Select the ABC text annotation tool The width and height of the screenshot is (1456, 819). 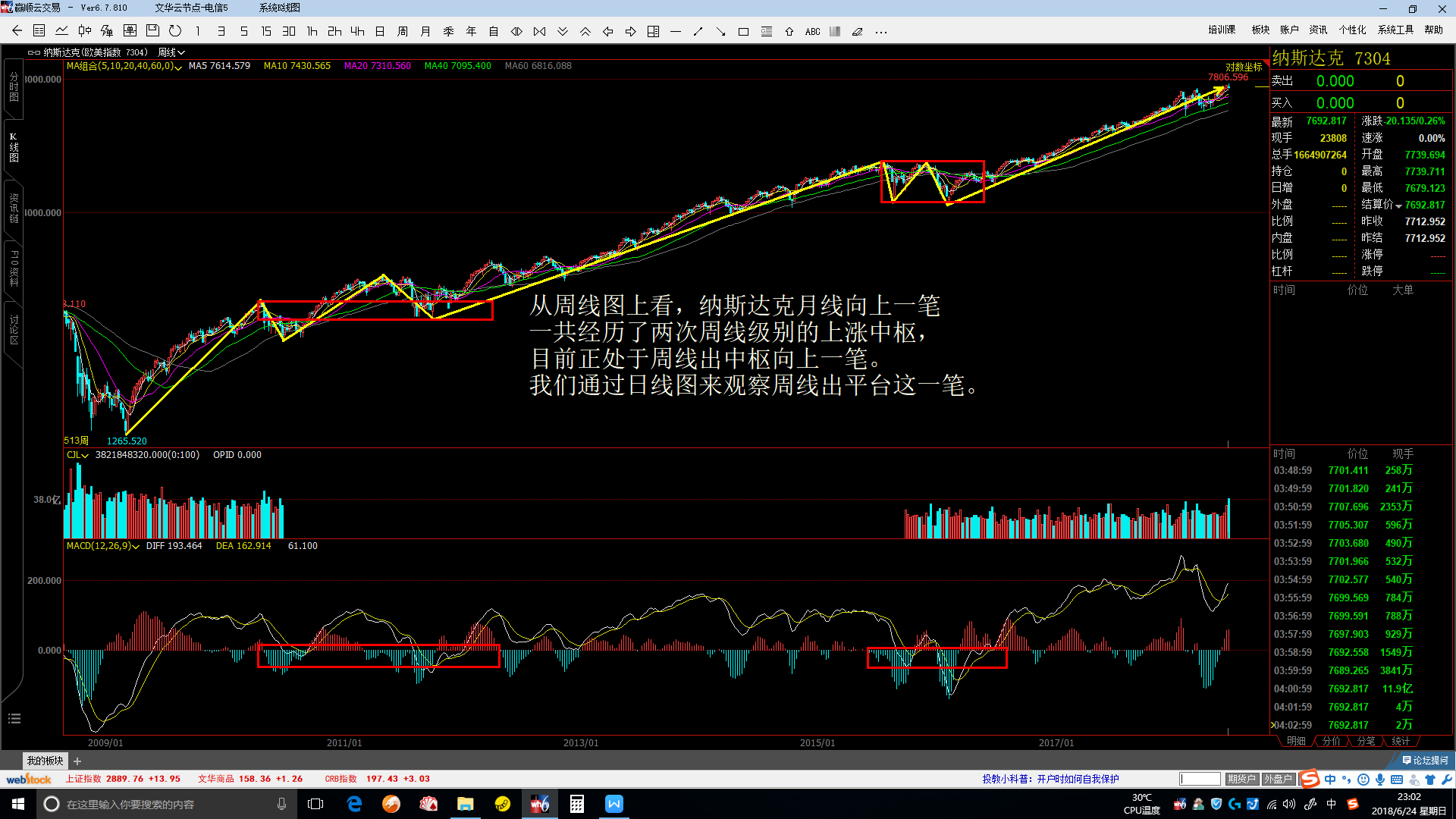point(812,31)
